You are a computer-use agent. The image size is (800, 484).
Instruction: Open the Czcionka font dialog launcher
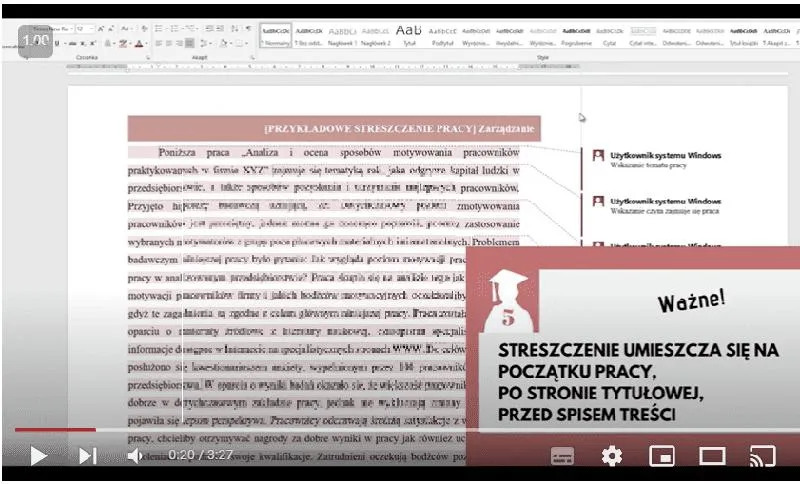coord(147,58)
